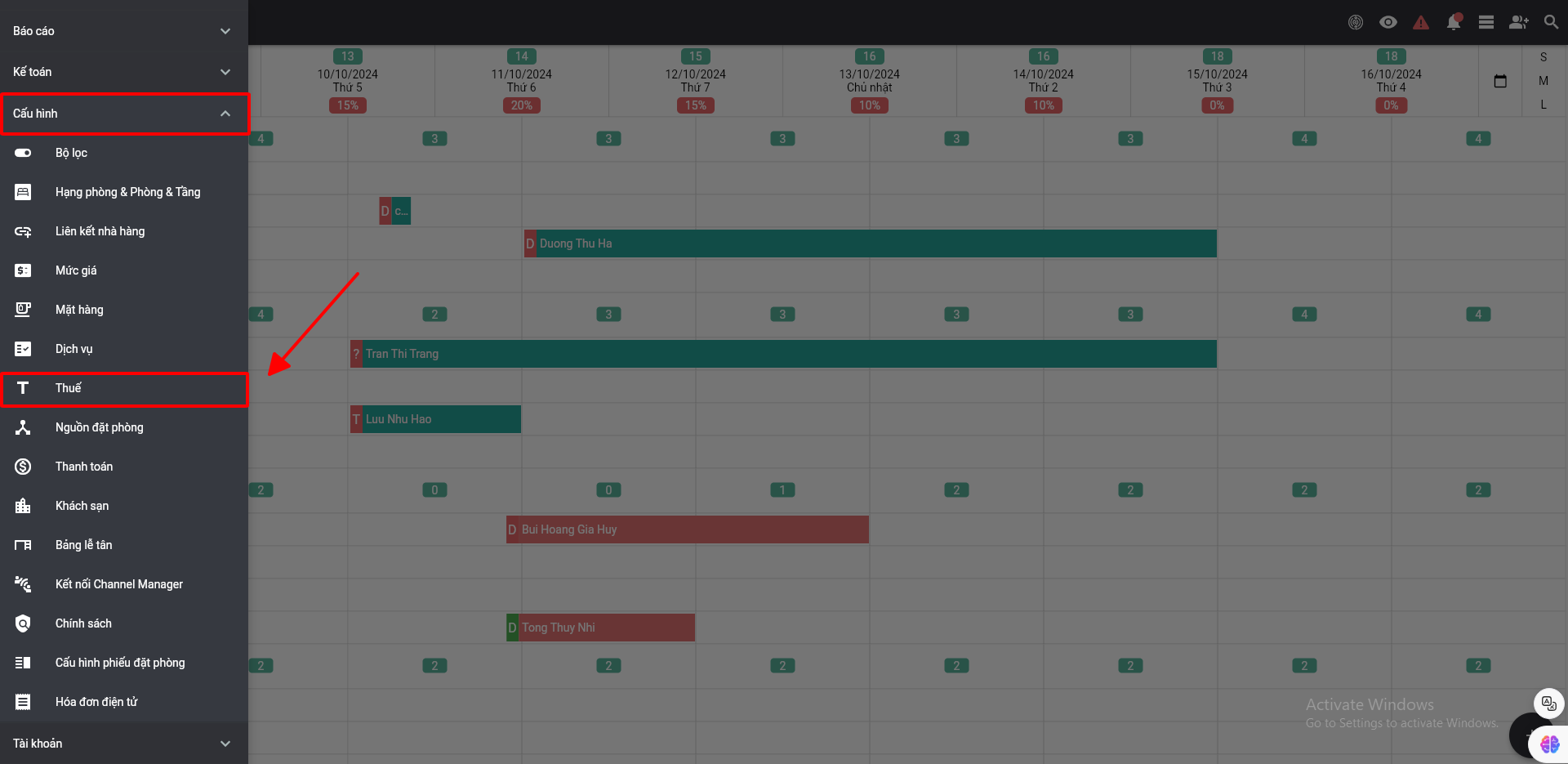Open the brain assistant floating icon
Screen dimensions: 1568x764
point(1549,744)
